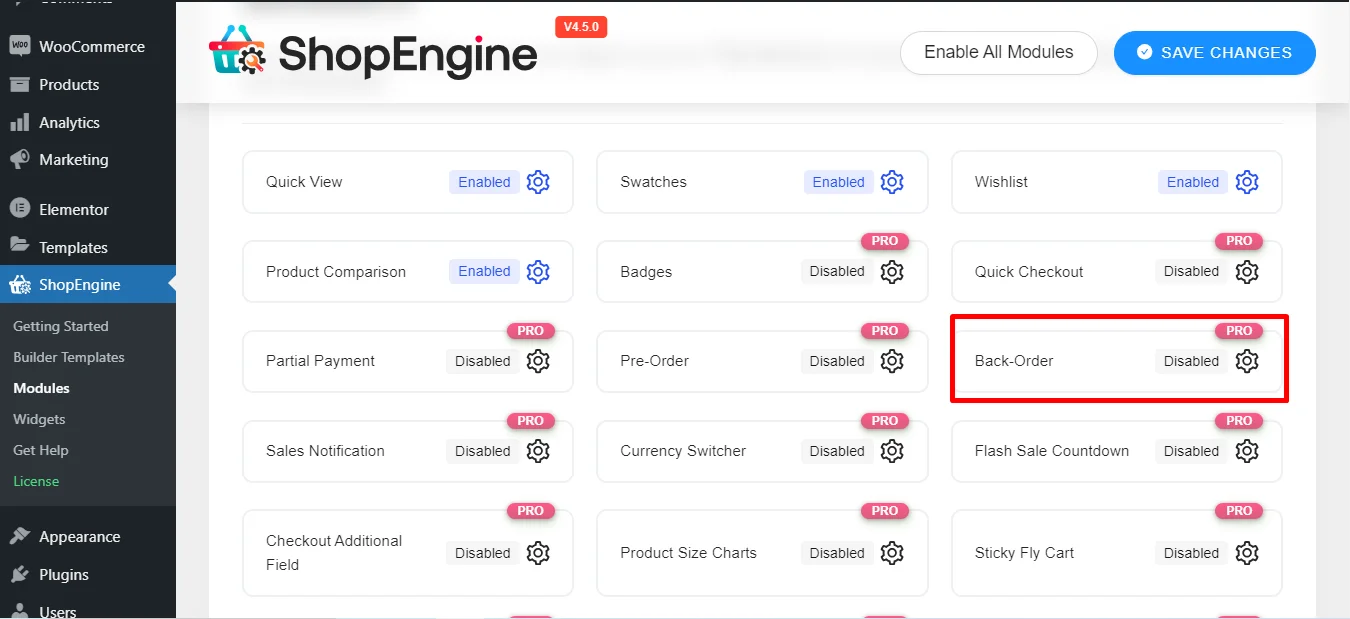1350x619 pixels.
Task: Open Swatches module settings gear
Action: pyautogui.click(x=892, y=182)
